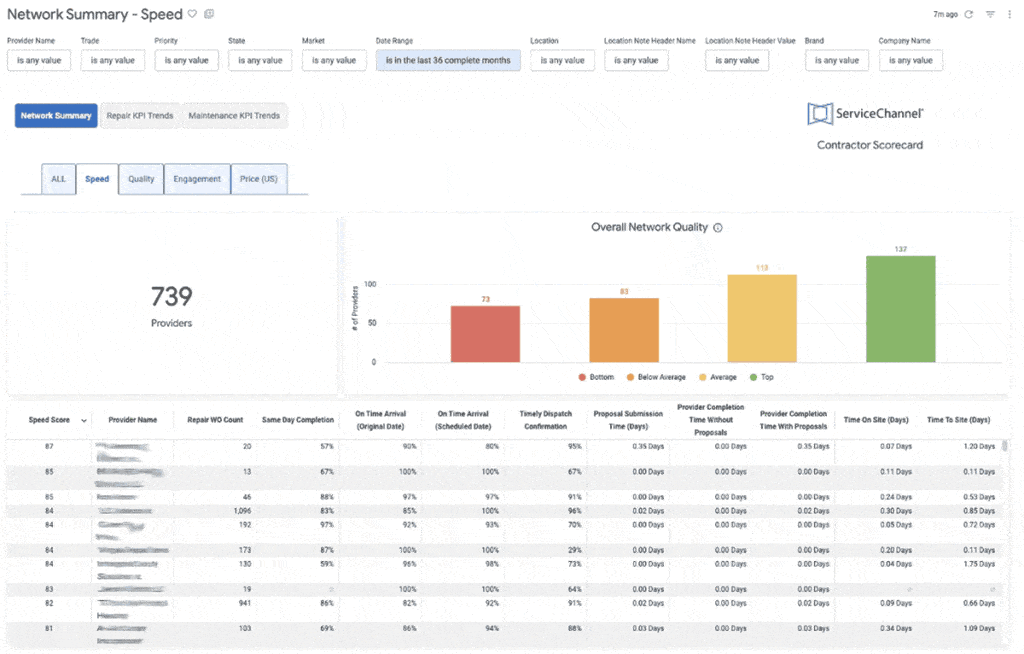Click the favorite heart icon beside the title

(193, 14)
